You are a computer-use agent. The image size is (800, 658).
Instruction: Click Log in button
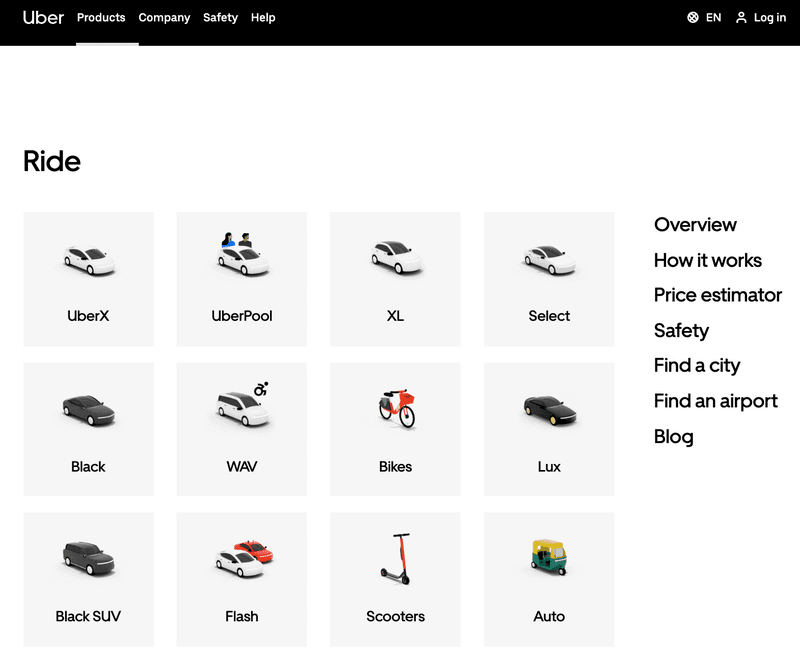pos(761,18)
